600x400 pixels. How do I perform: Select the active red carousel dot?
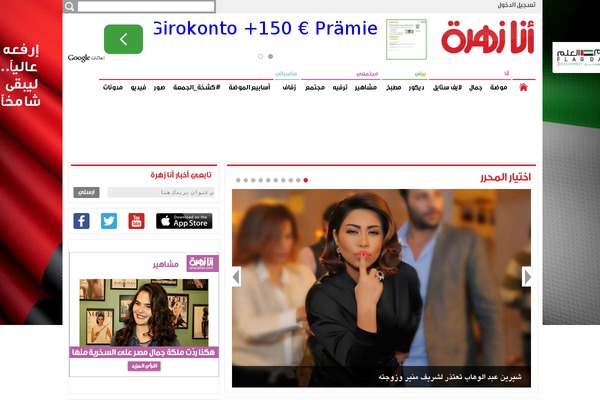click(x=306, y=180)
